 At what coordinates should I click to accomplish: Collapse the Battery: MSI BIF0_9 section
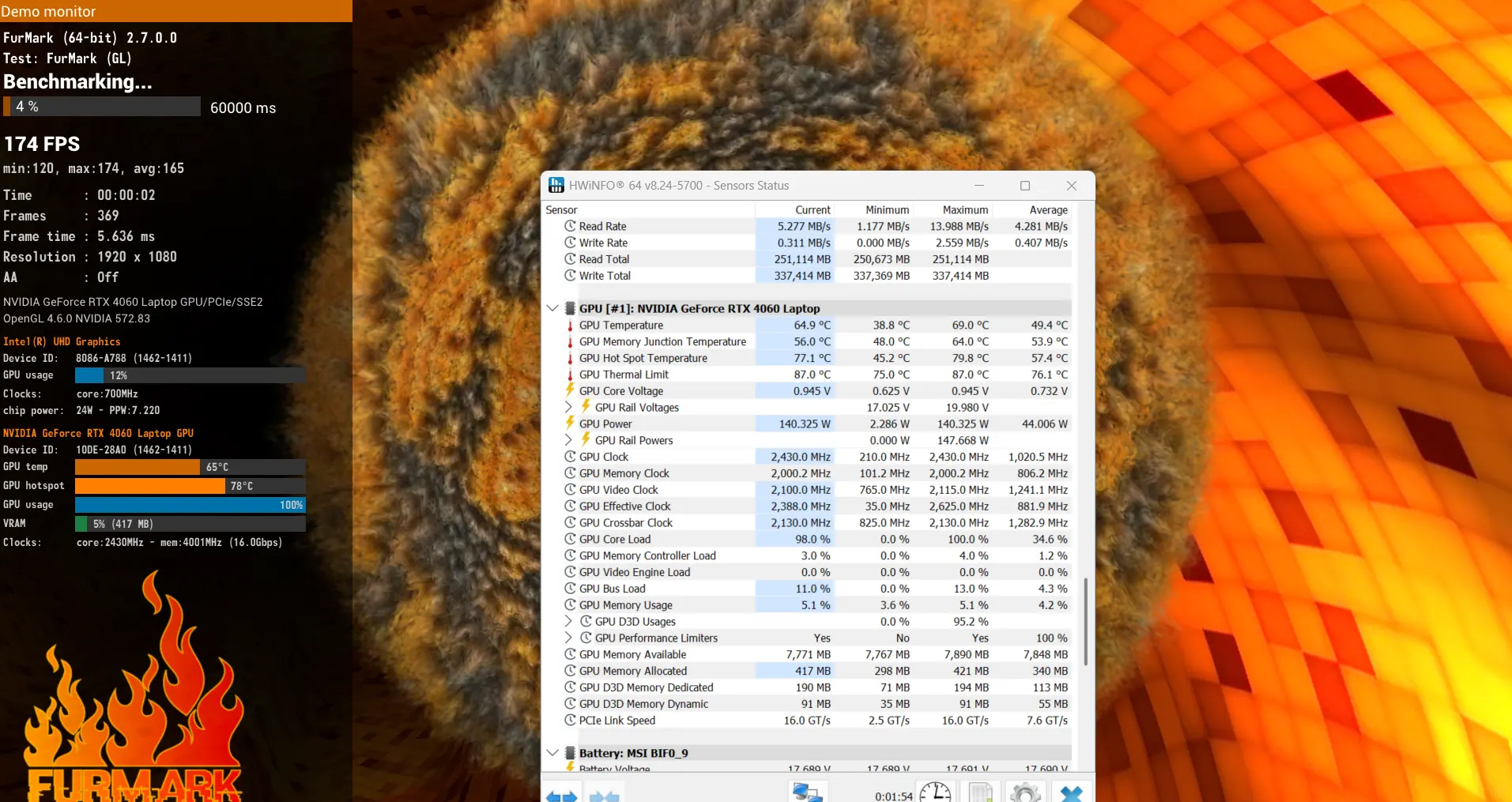(x=552, y=753)
